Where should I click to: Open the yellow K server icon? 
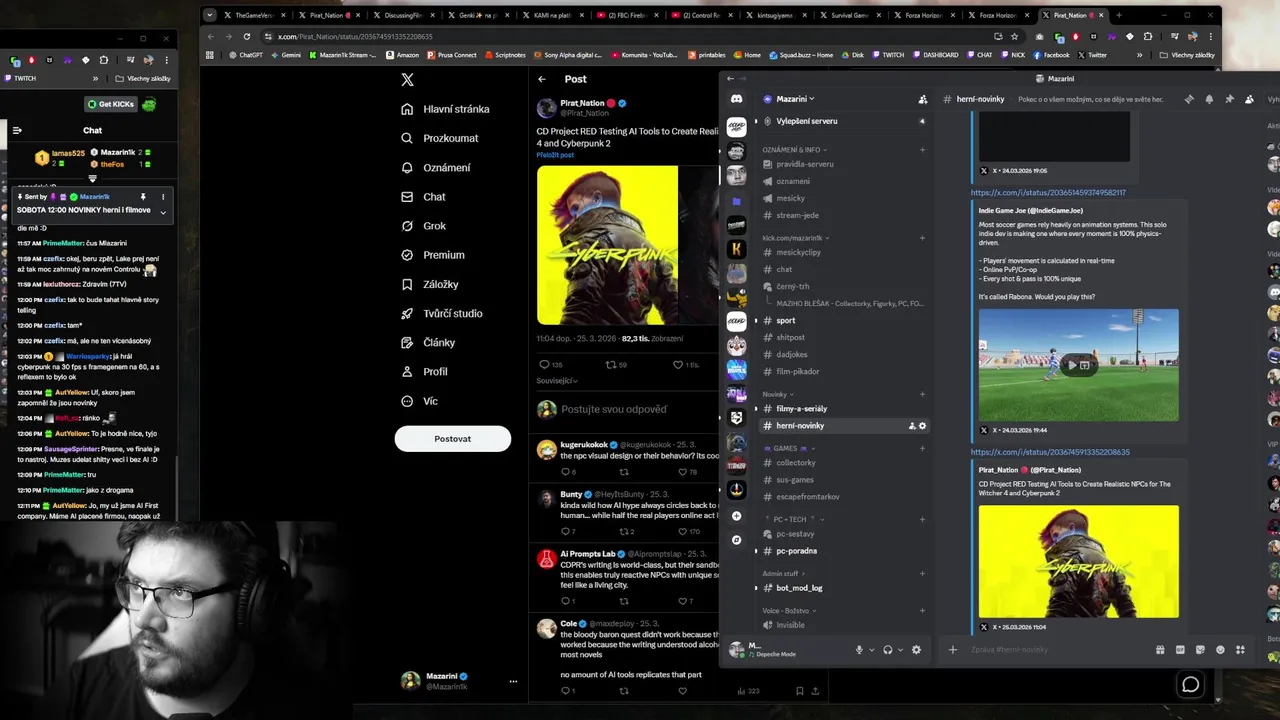pyautogui.click(x=736, y=249)
